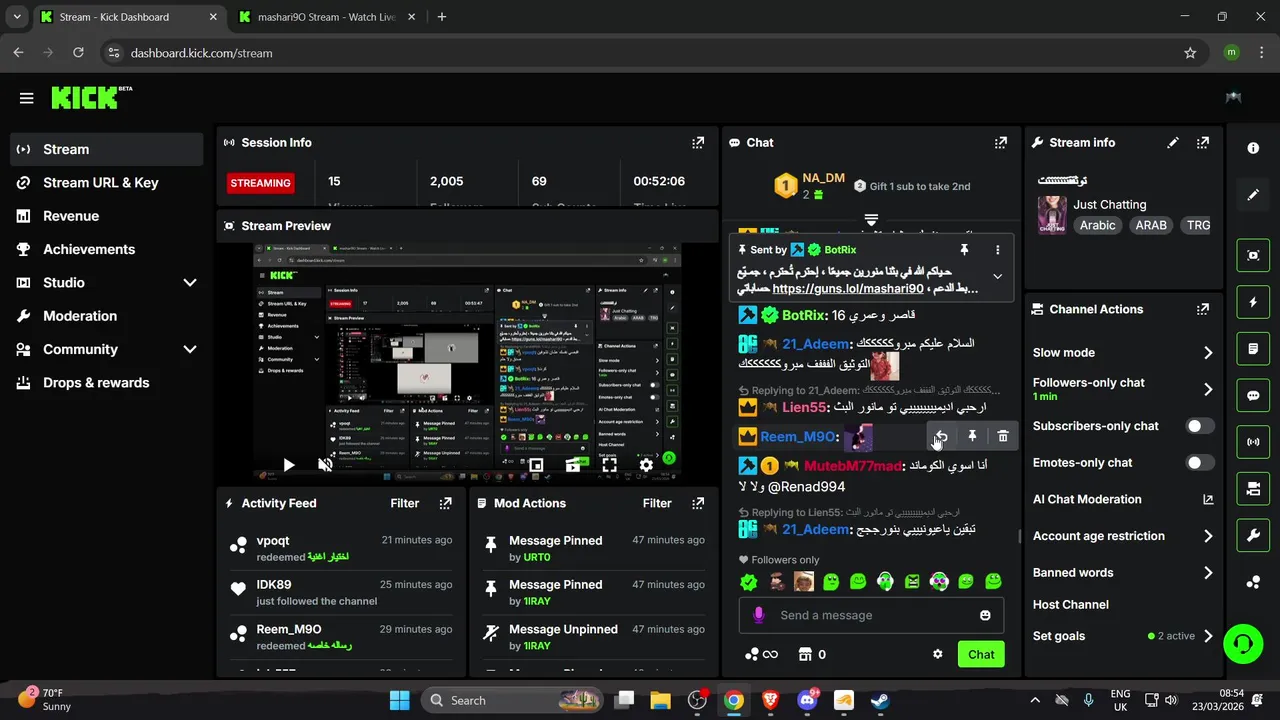The image size is (1280, 720).
Task: Open the emoji picker in message box
Action: click(x=985, y=616)
